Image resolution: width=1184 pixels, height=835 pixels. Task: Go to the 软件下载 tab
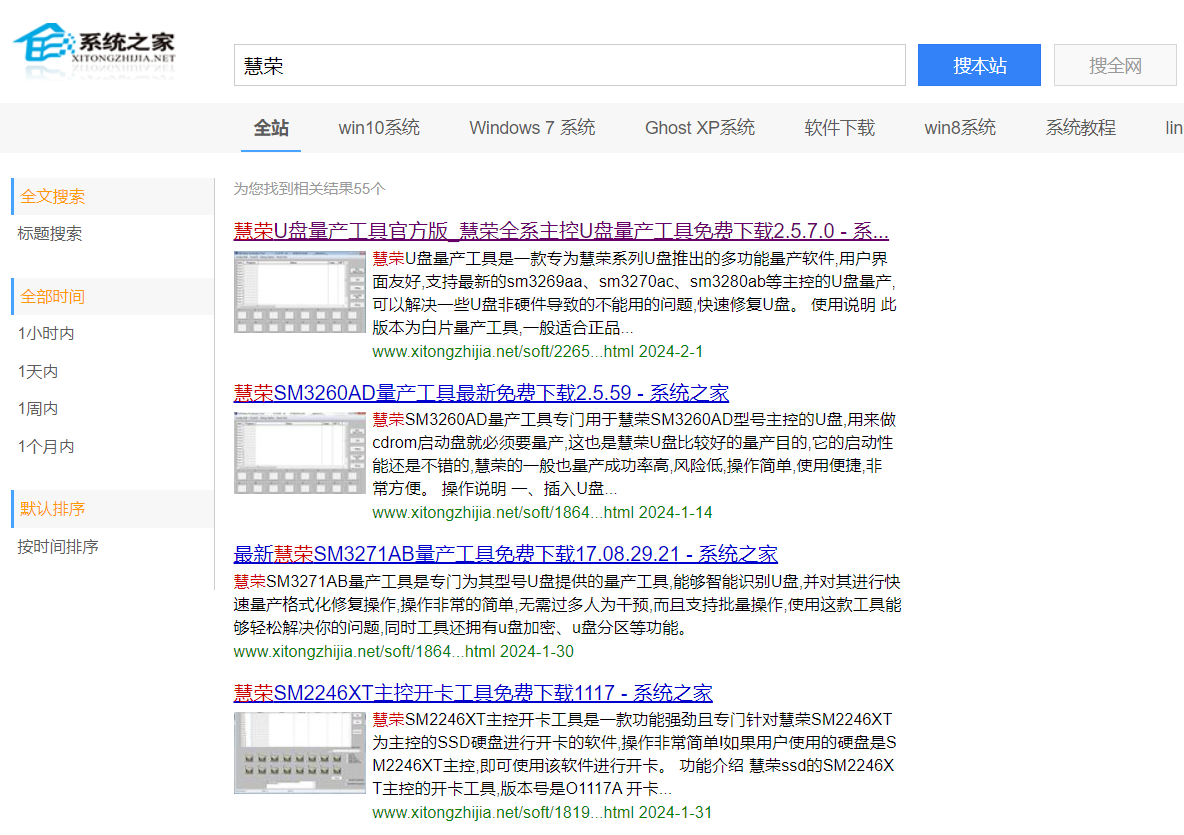[x=839, y=128]
